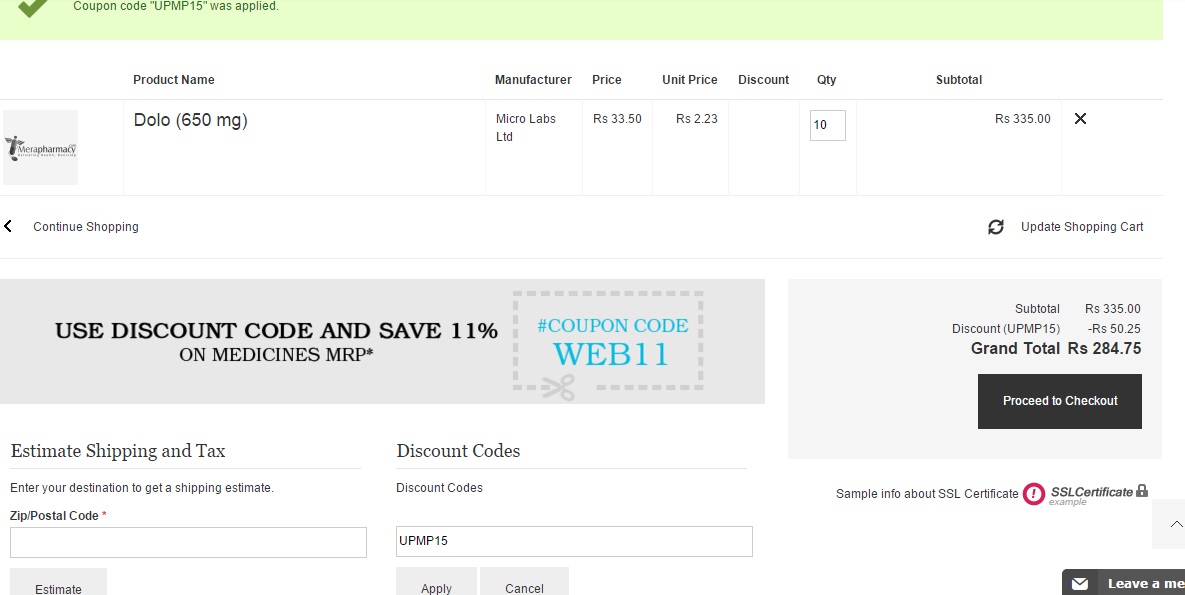Go back via Continue Shopping link
Image resolution: width=1185 pixels, height=595 pixels.
(x=86, y=227)
